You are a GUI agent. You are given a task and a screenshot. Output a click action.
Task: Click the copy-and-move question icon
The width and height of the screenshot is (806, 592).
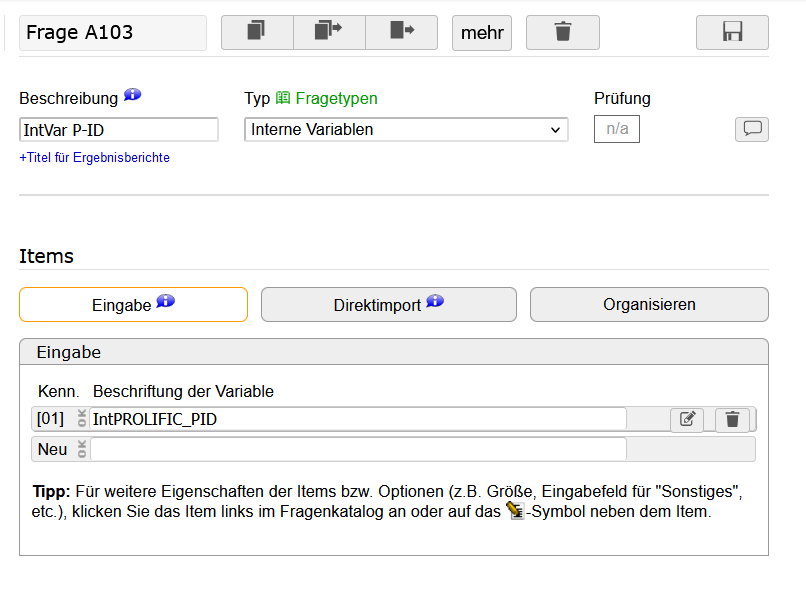(x=329, y=32)
